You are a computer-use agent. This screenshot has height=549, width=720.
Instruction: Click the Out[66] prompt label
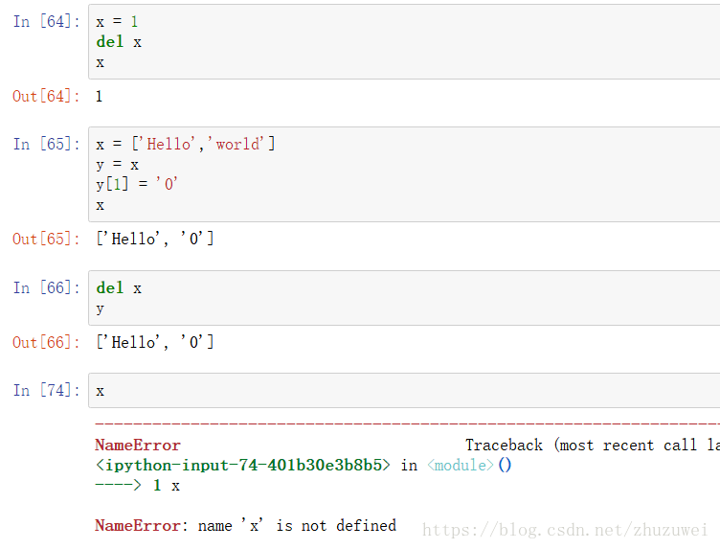click(x=45, y=343)
